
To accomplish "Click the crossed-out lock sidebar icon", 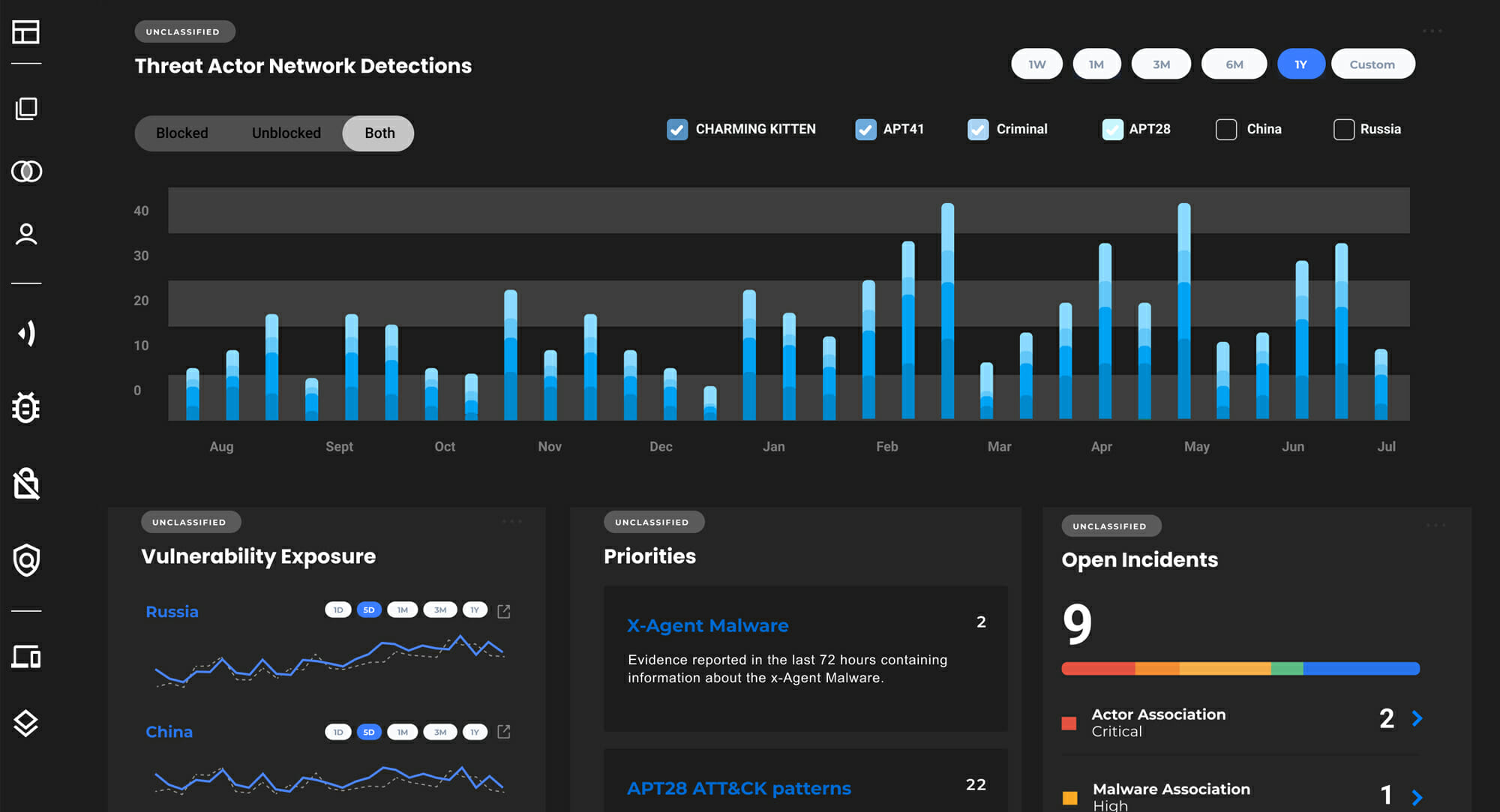I will coord(26,484).
